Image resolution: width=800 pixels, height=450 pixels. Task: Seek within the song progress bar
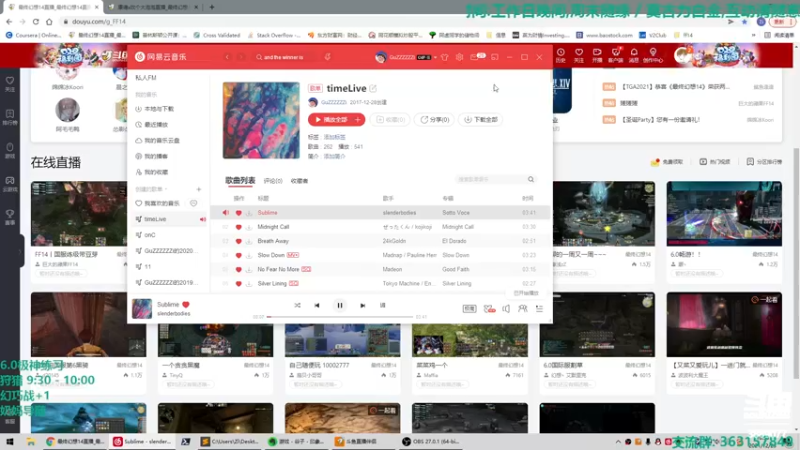(339, 317)
